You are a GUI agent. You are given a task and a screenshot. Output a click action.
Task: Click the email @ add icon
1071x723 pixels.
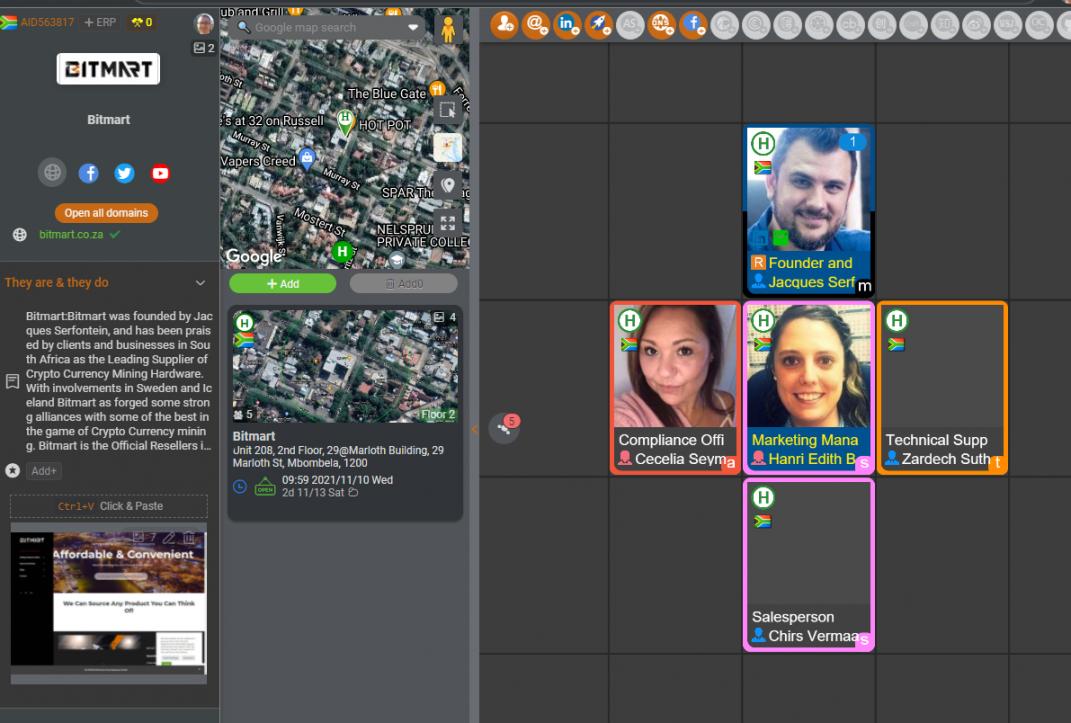tap(537, 24)
